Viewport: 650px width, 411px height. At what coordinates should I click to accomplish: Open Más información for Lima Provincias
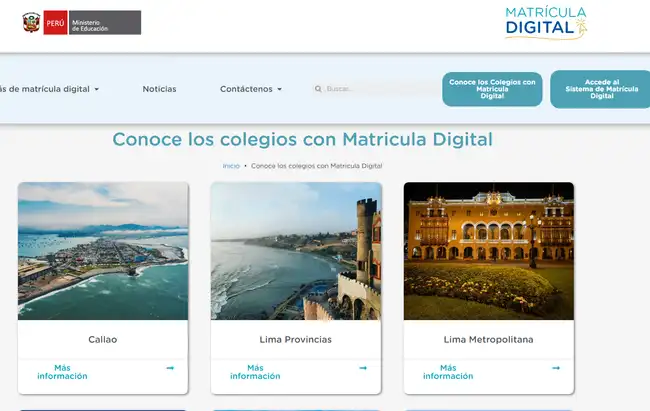pos(255,372)
